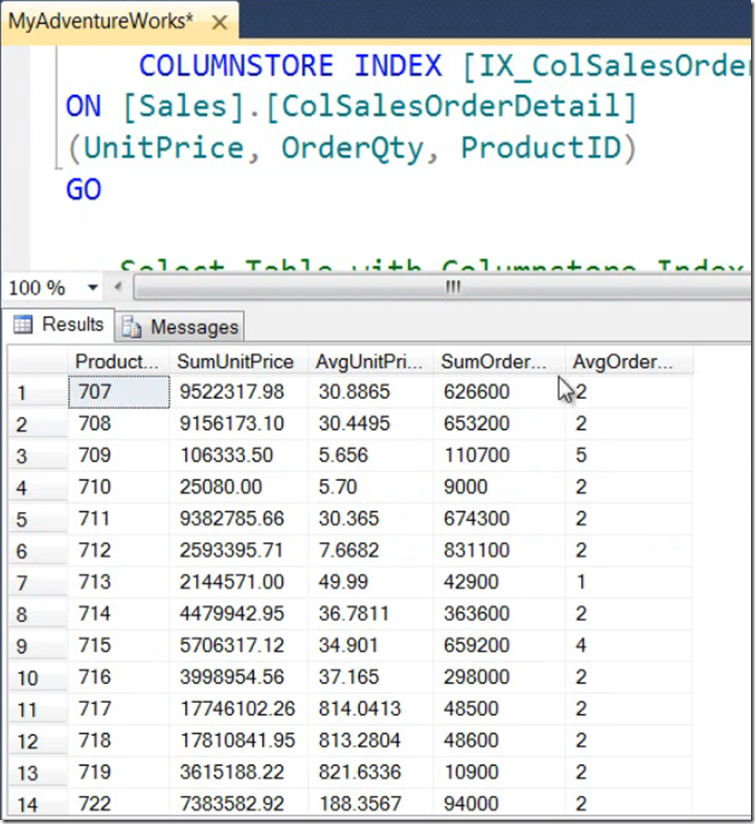Screen dimensions: 755x824
Task: Select row header 7 in results grid
Action: tap(38, 582)
